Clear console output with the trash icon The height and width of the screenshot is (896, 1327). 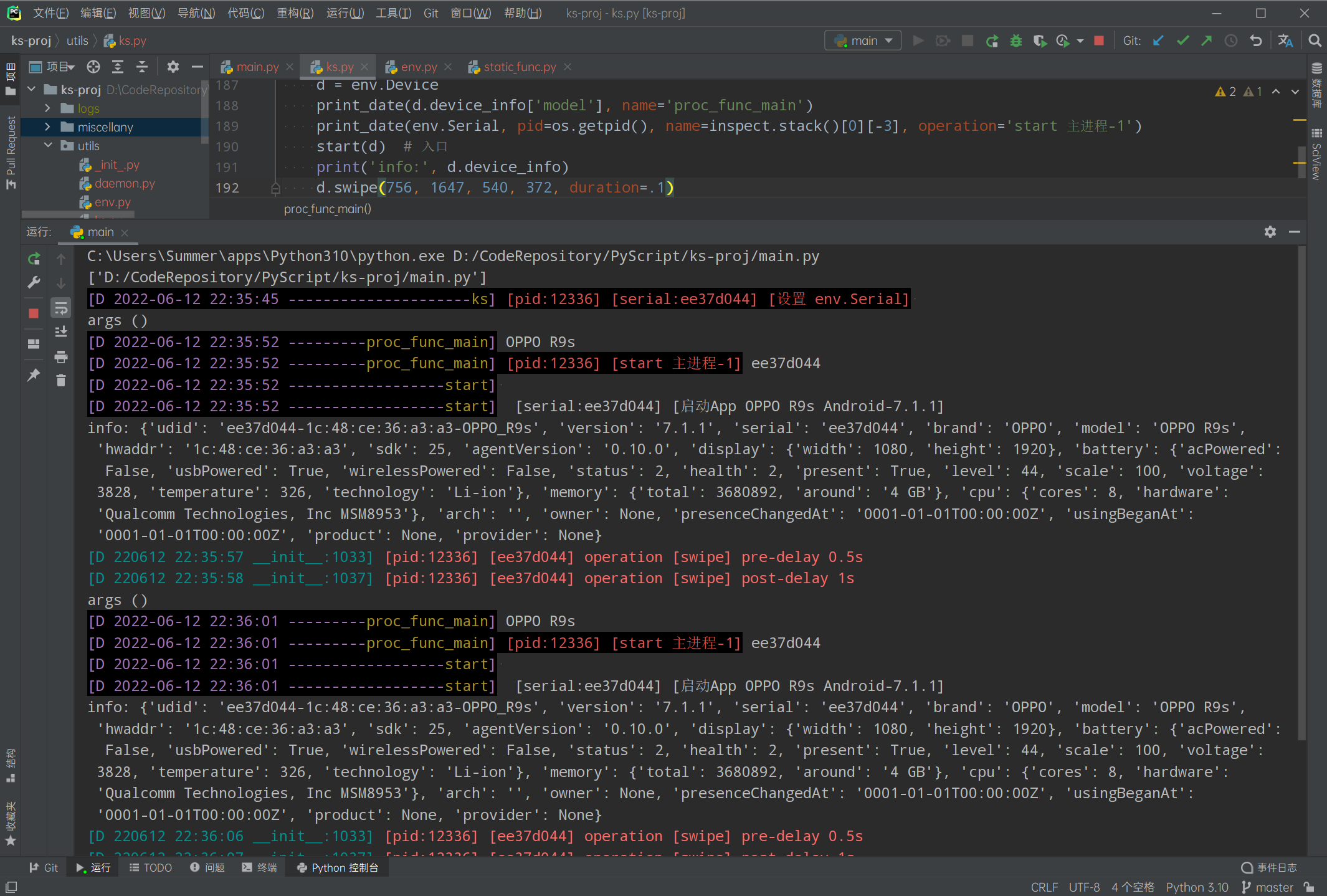coord(60,380)
